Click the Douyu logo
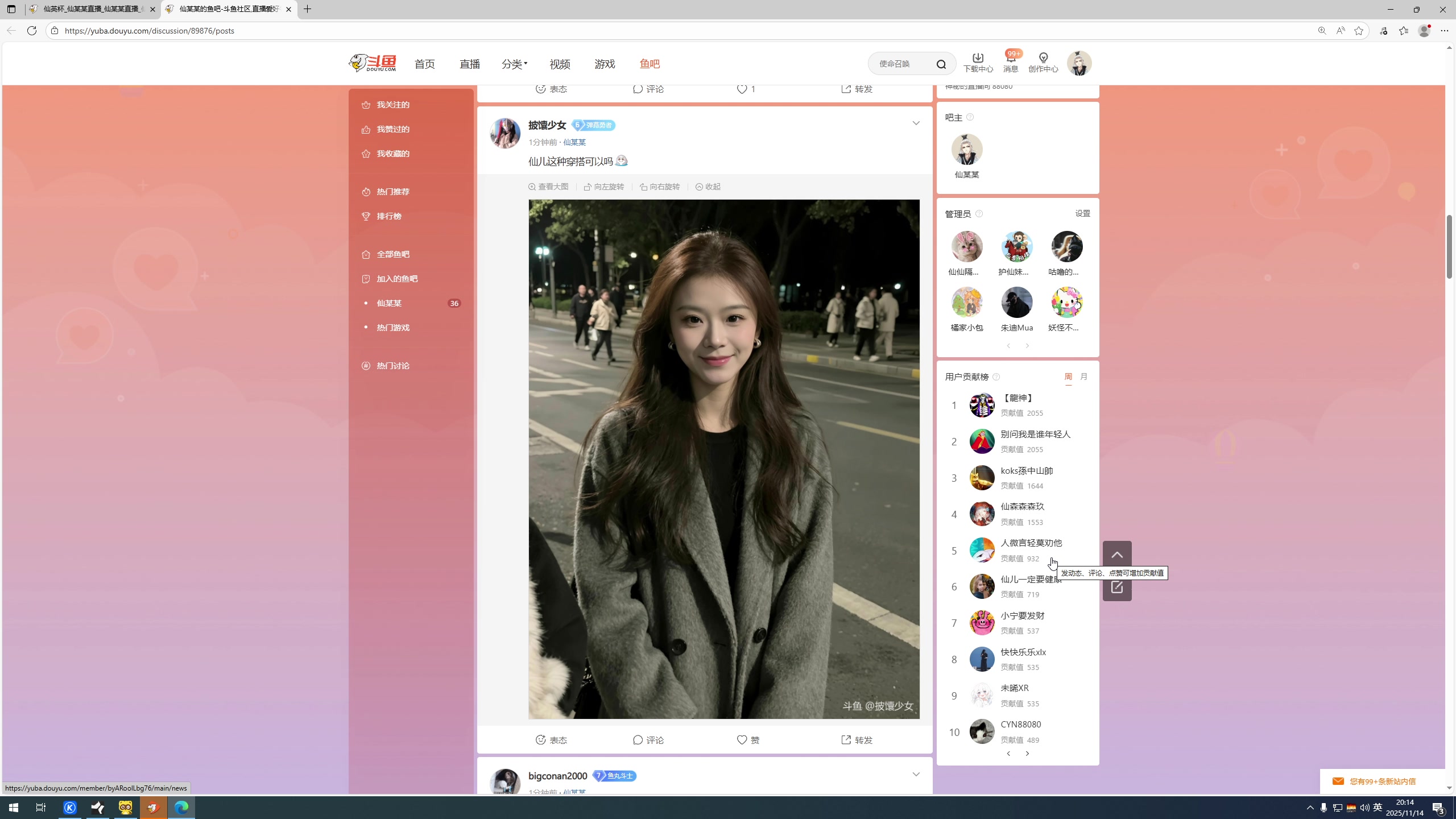 click(373, 63)
